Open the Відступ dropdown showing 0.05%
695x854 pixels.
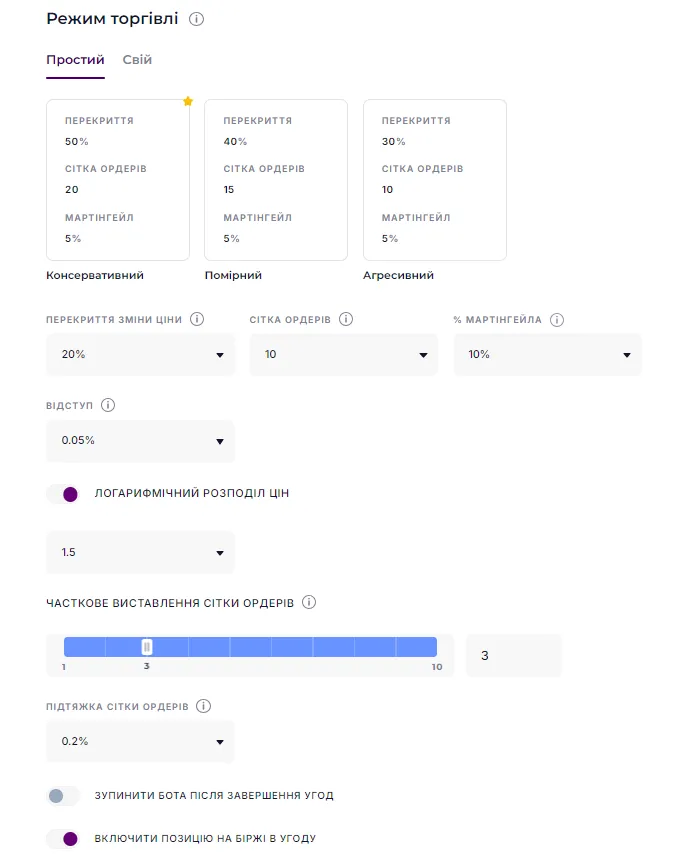(x=140, y=441)
